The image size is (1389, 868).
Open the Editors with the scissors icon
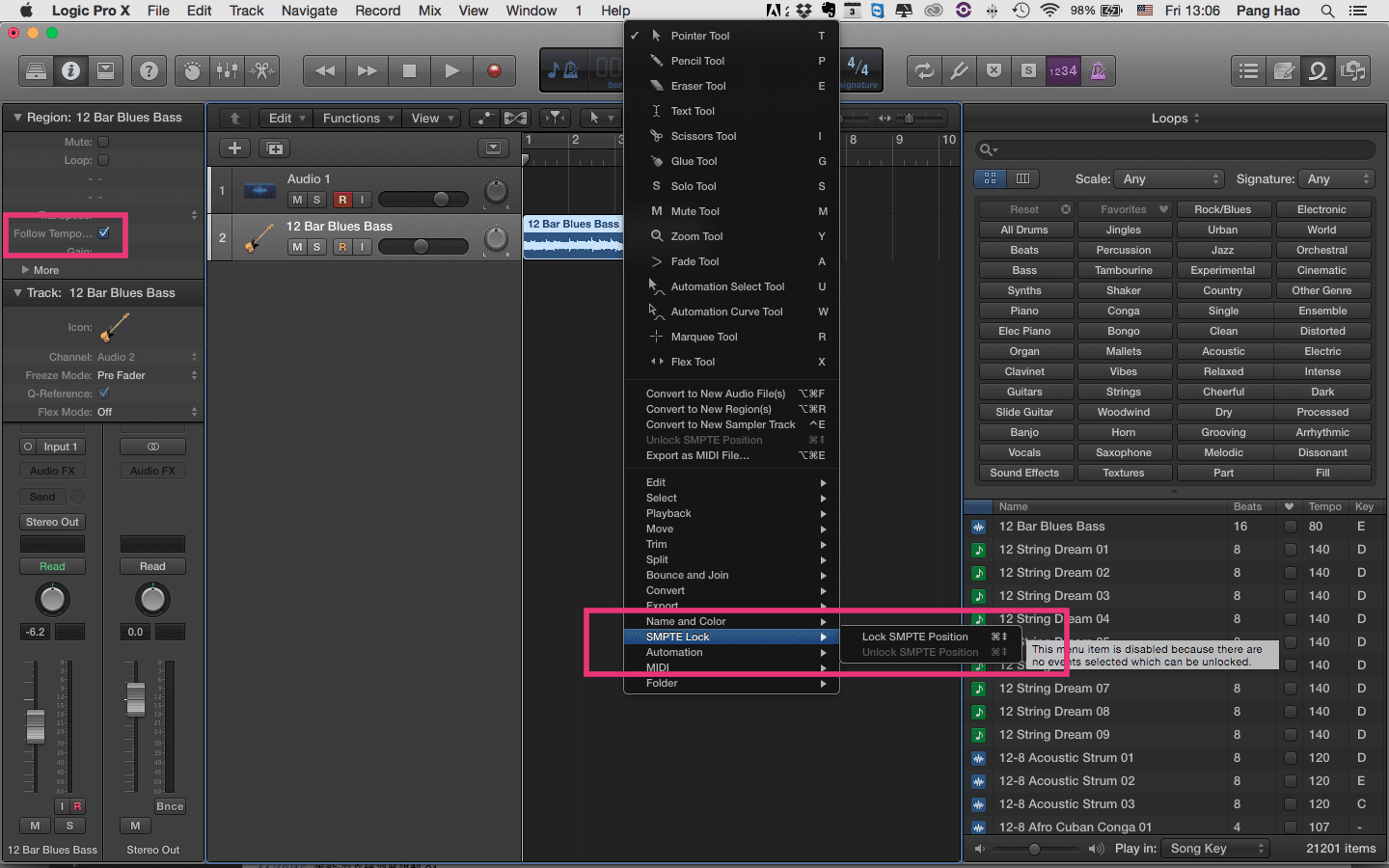261,70
